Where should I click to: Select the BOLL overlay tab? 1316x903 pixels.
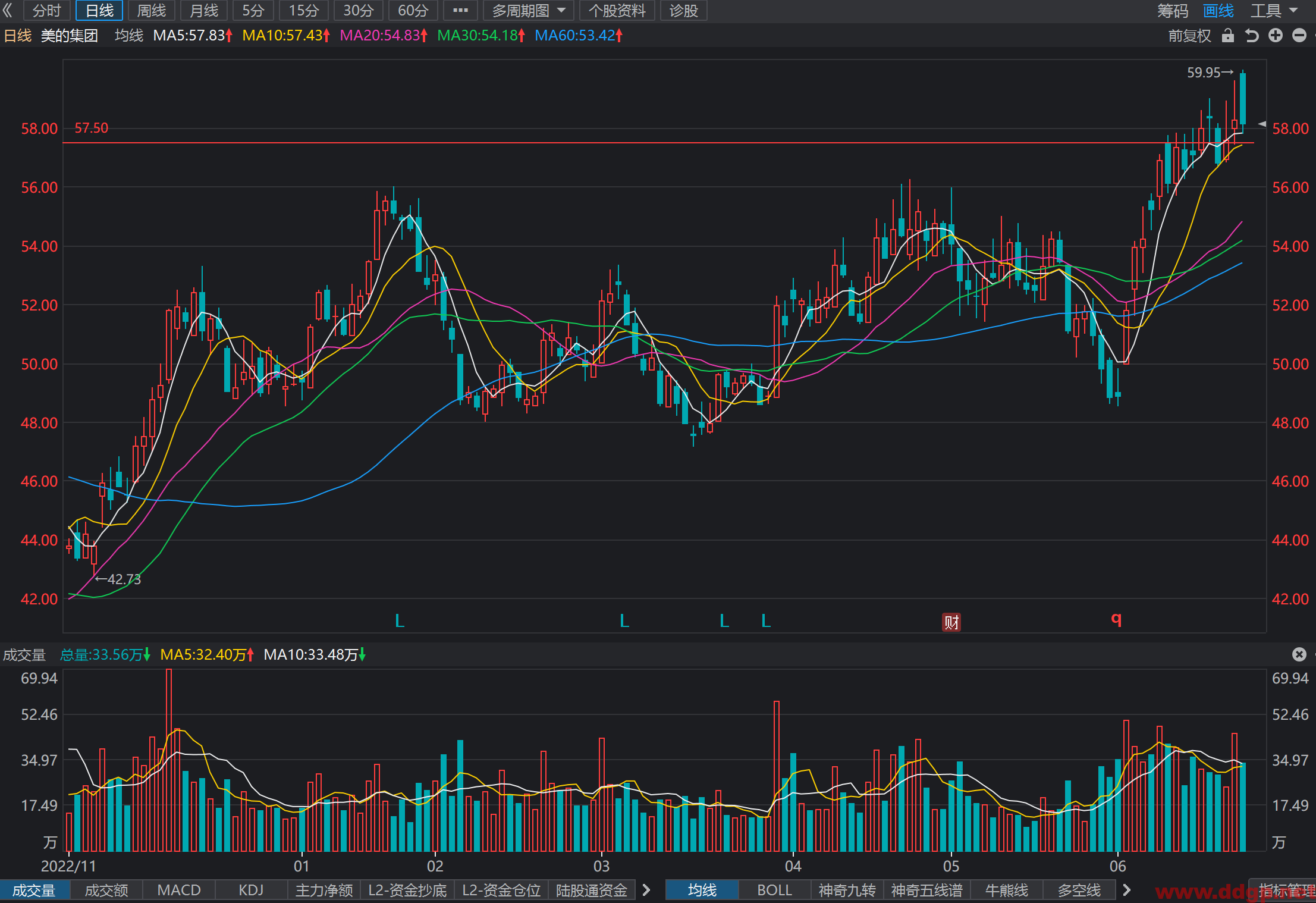click(x=774, y=890)
